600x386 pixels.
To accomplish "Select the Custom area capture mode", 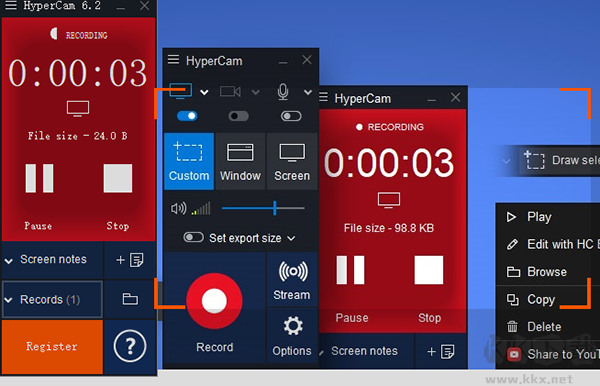I will tap(189, 161).
